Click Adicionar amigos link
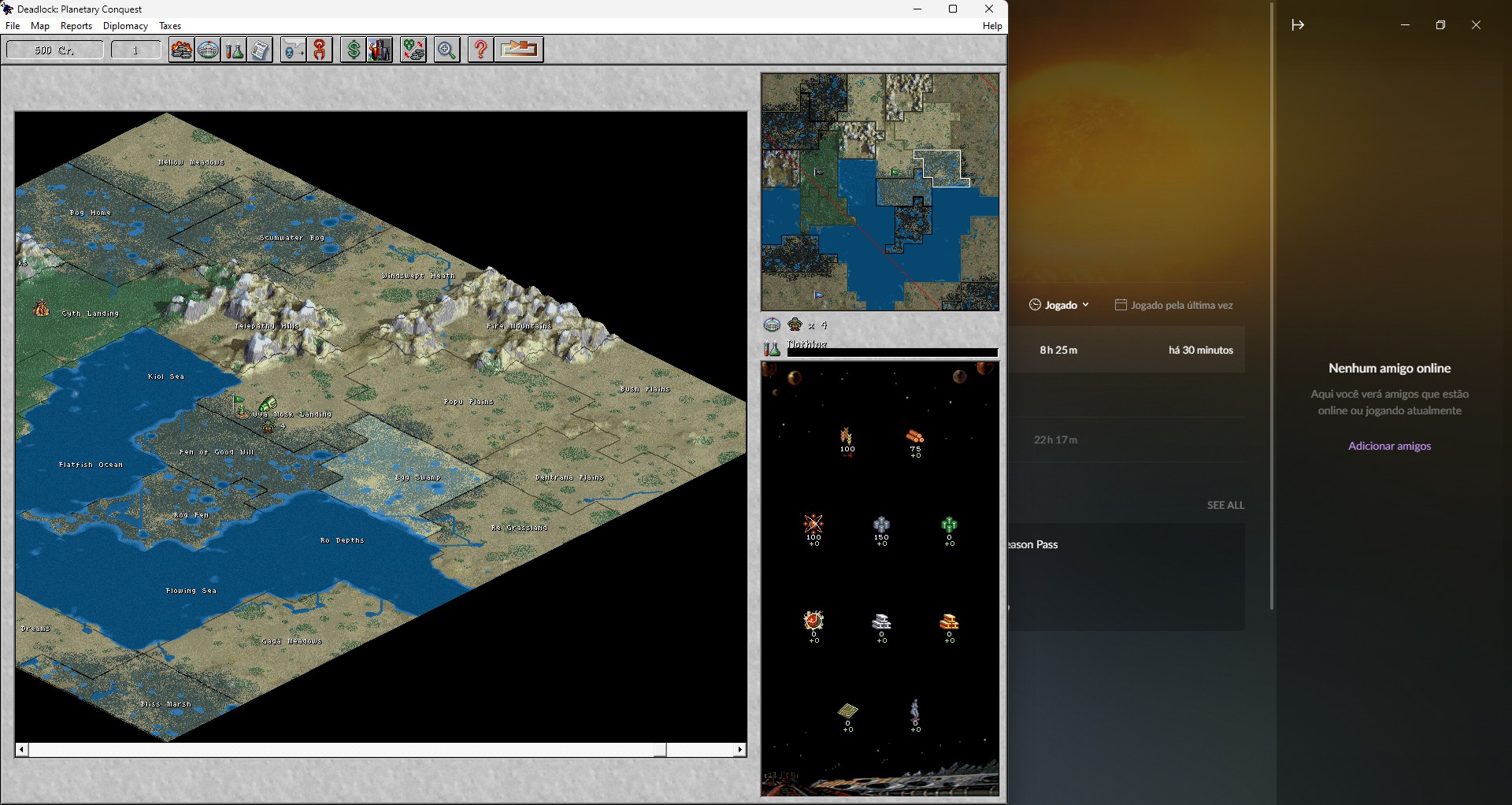 point(1389,446)
